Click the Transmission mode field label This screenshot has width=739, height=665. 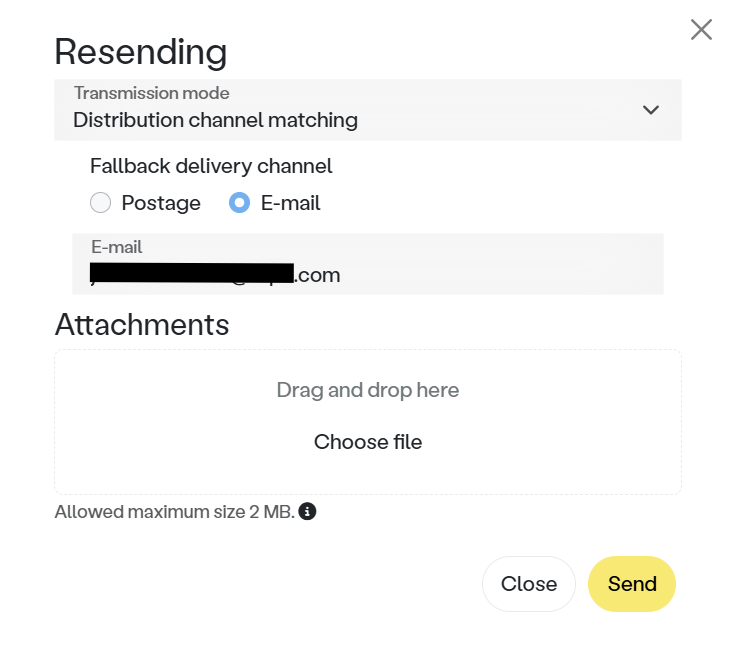[x=152, y=93]
